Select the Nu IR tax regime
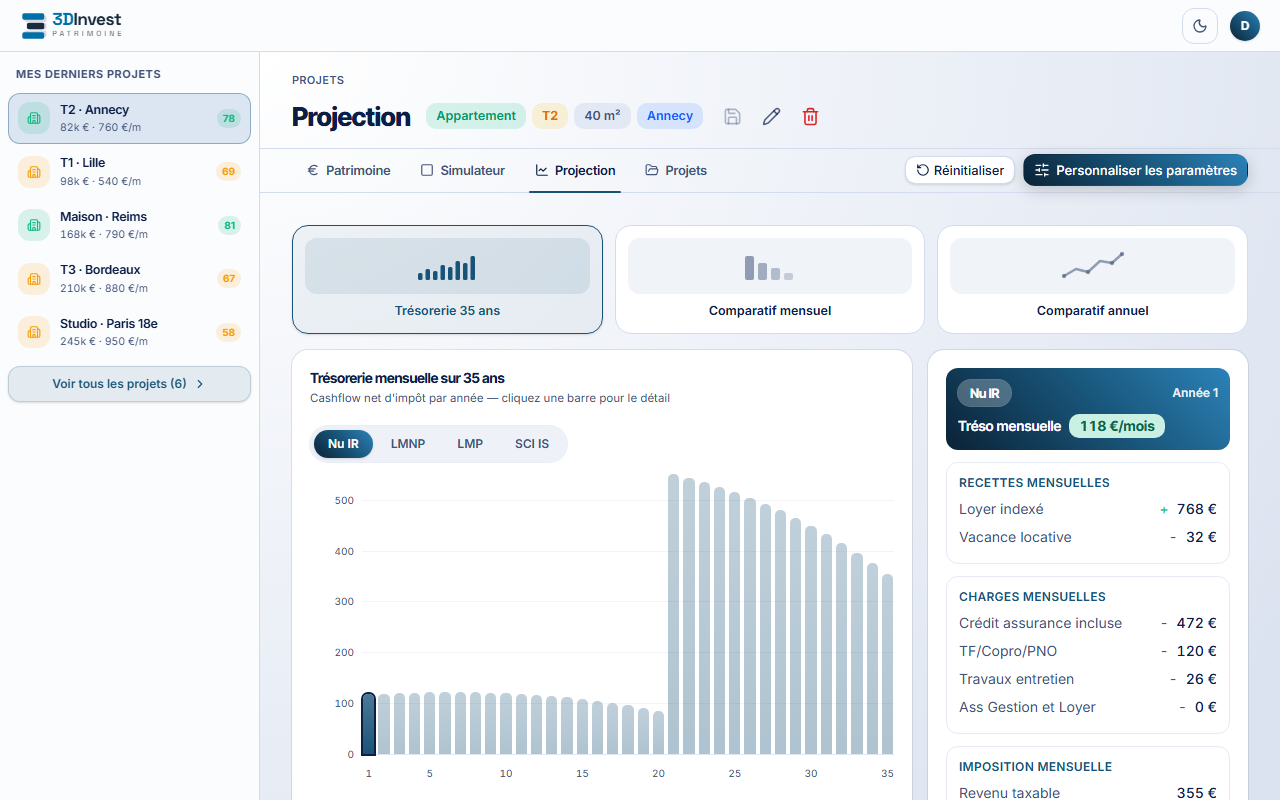Image resolution: width=1280 pixels, height=800 pixels. coord(343,444)
